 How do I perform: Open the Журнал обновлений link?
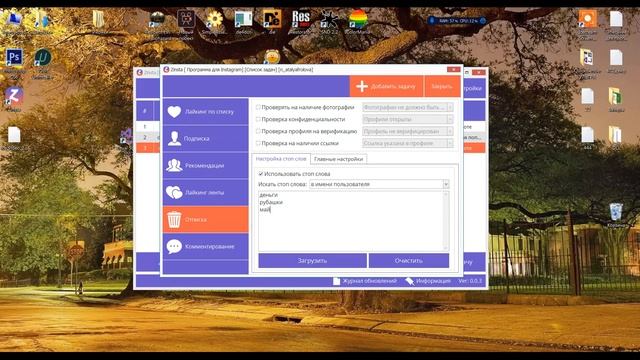tap(369, 281)
